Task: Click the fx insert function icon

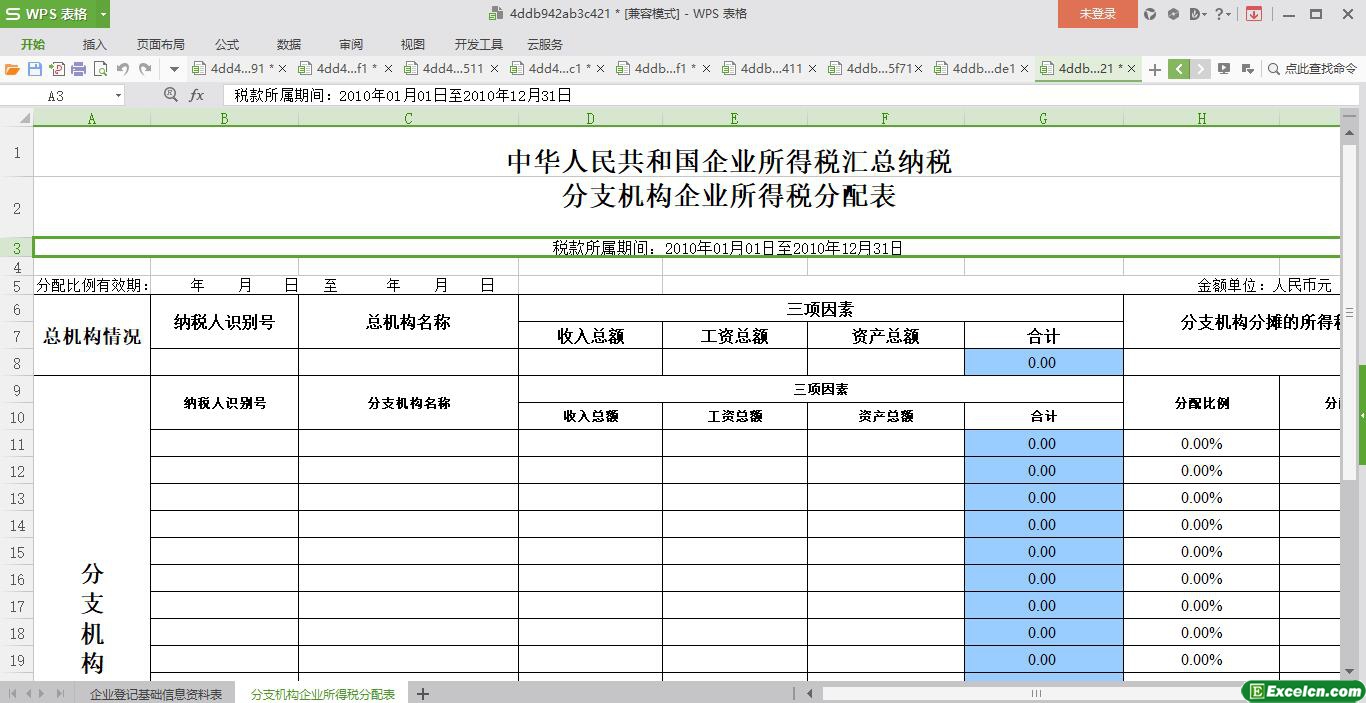Action: pos(197,95)
